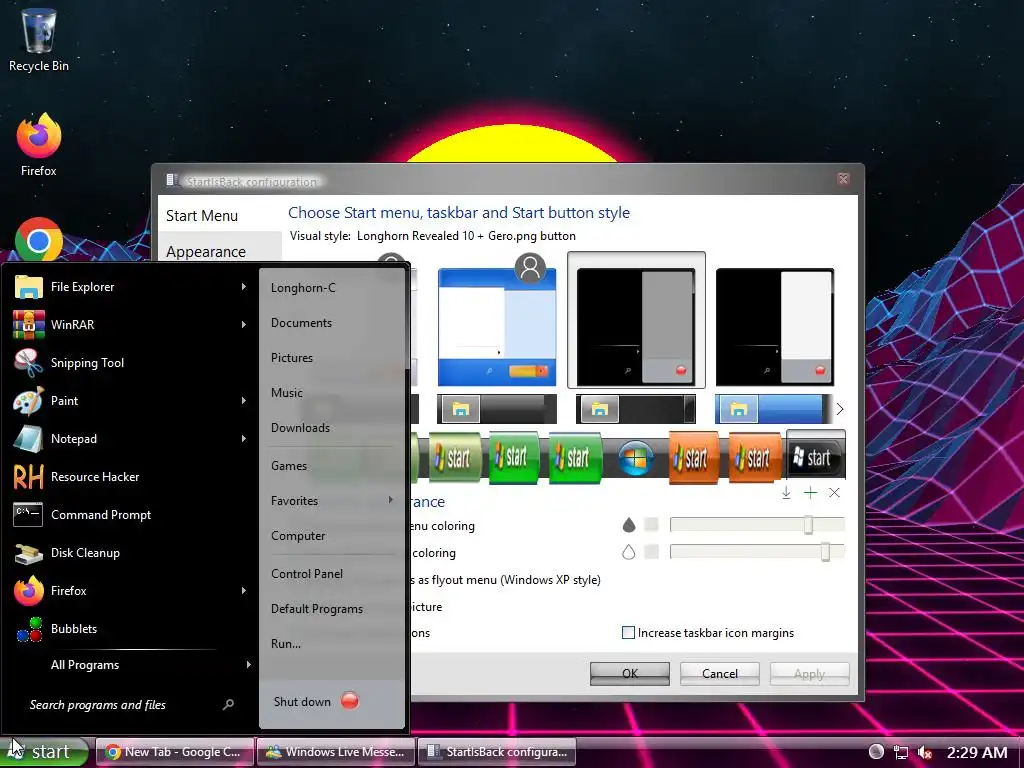The width and height of the screenshot is (1024, 768).
Task: Click network icon in system tray
Action: pos(901,752)
